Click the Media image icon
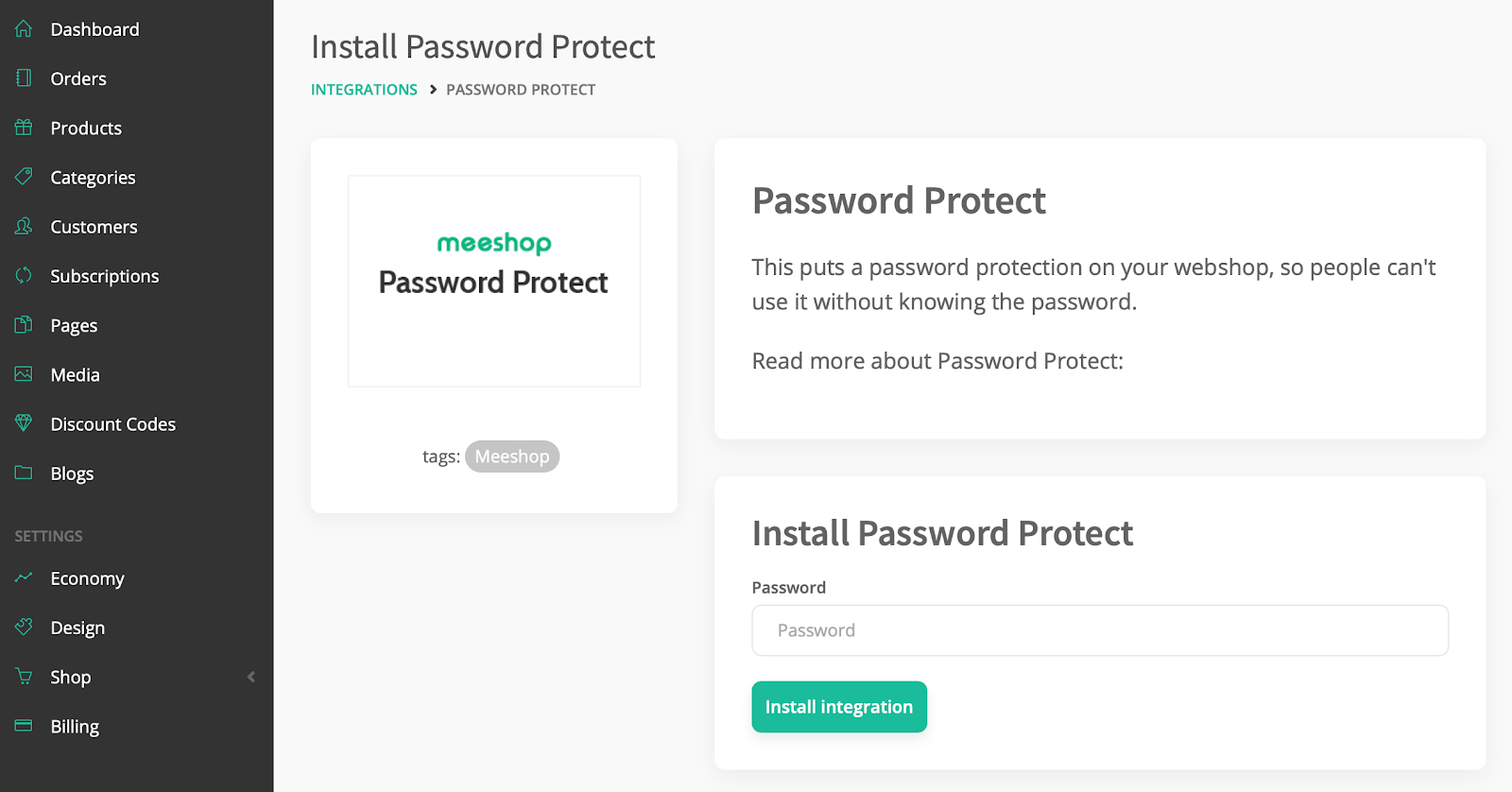Viewport: 1512px width, 792px height. click(x=24, y=374)
